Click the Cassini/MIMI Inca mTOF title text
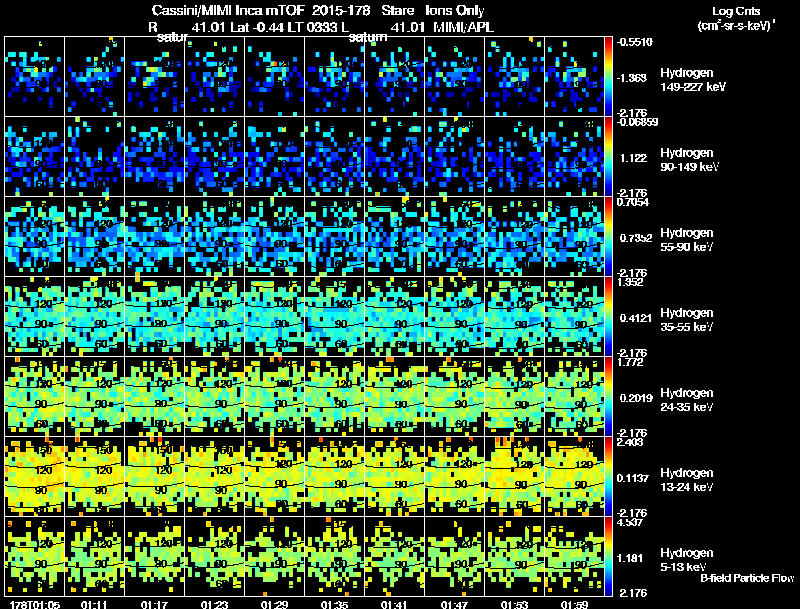 (228, 11)
